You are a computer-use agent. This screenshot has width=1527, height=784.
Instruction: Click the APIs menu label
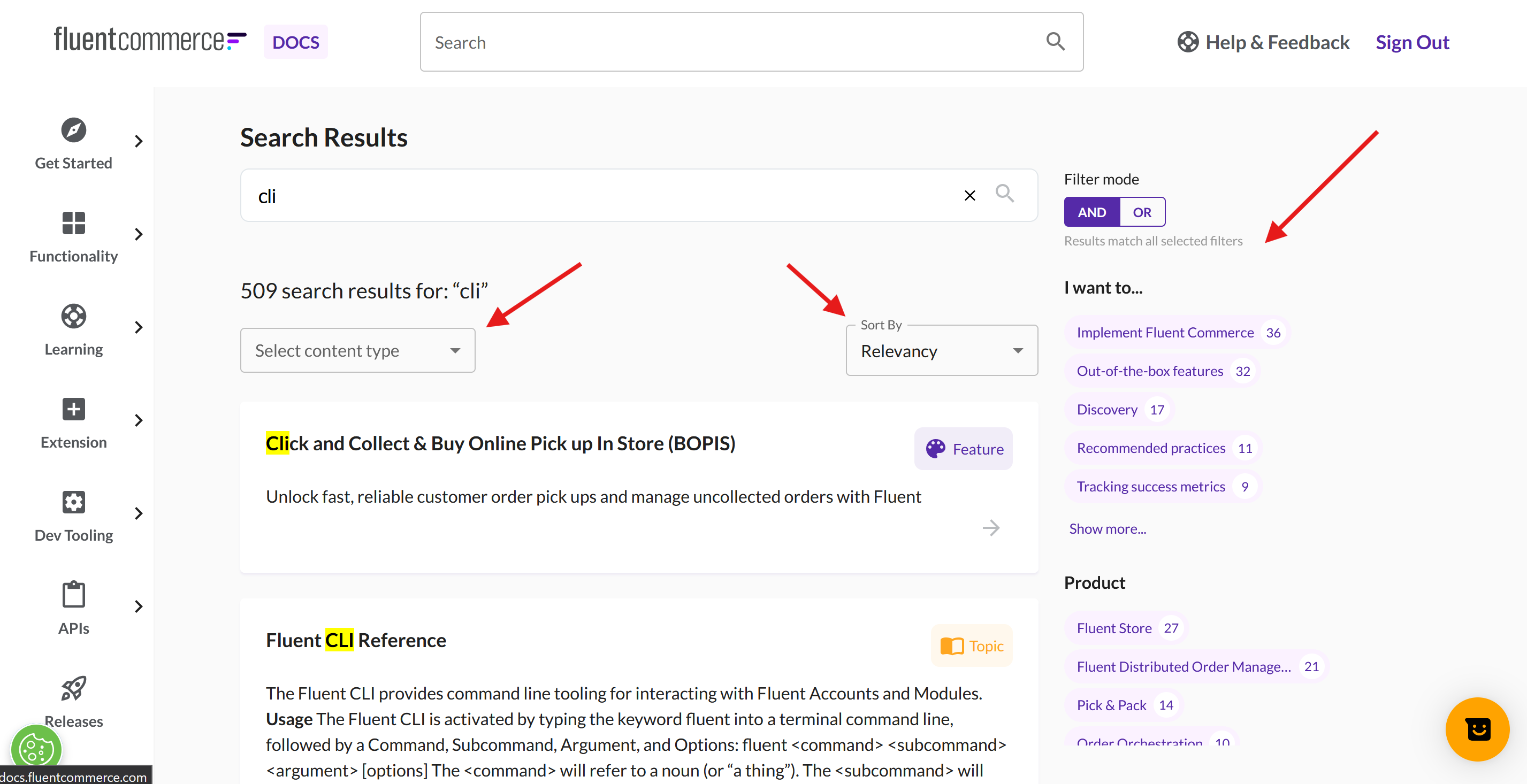coord(73,628)
